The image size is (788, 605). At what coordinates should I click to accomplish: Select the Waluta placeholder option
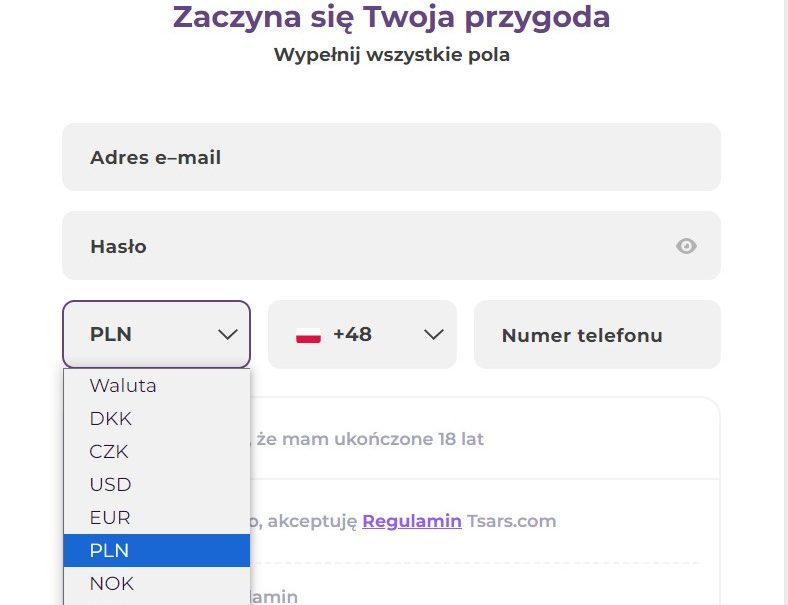click(x=157, y=386)
